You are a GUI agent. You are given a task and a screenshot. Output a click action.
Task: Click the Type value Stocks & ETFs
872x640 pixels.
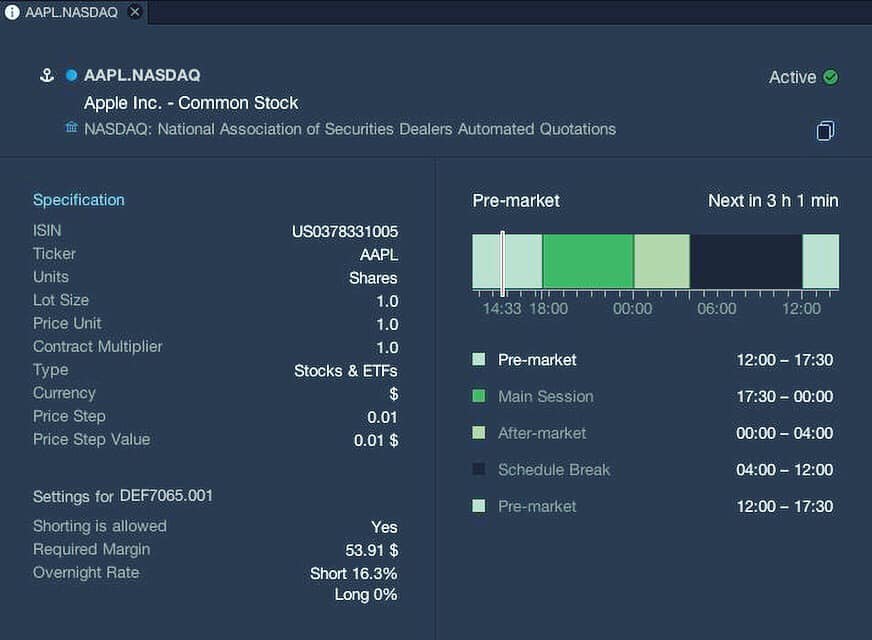coord(345,371)
